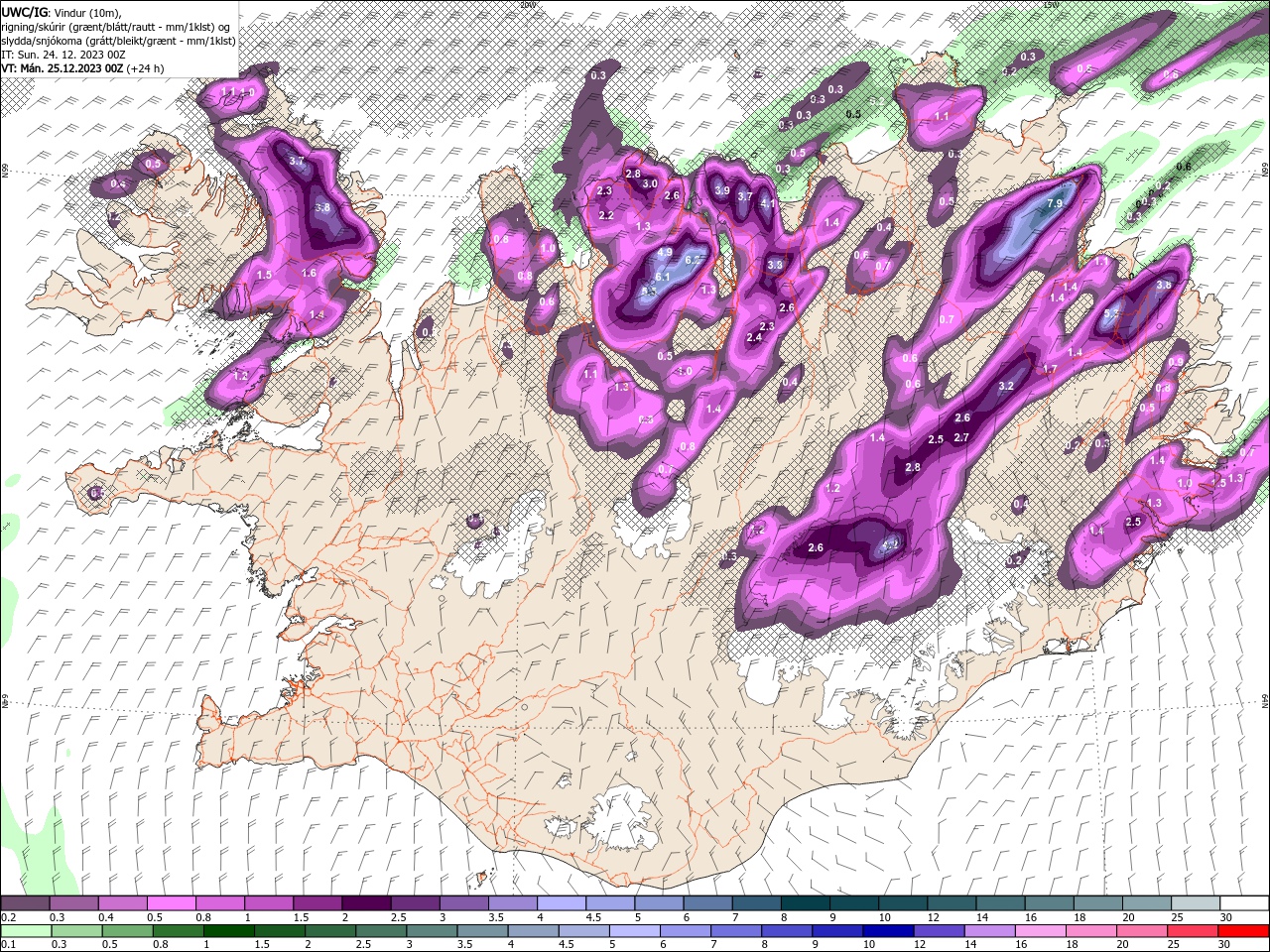Click the 'rigning/skúrir (grænt/blátt/rautt' legend description line
This screenshot has height=952, width=1270.
point(116,27)
